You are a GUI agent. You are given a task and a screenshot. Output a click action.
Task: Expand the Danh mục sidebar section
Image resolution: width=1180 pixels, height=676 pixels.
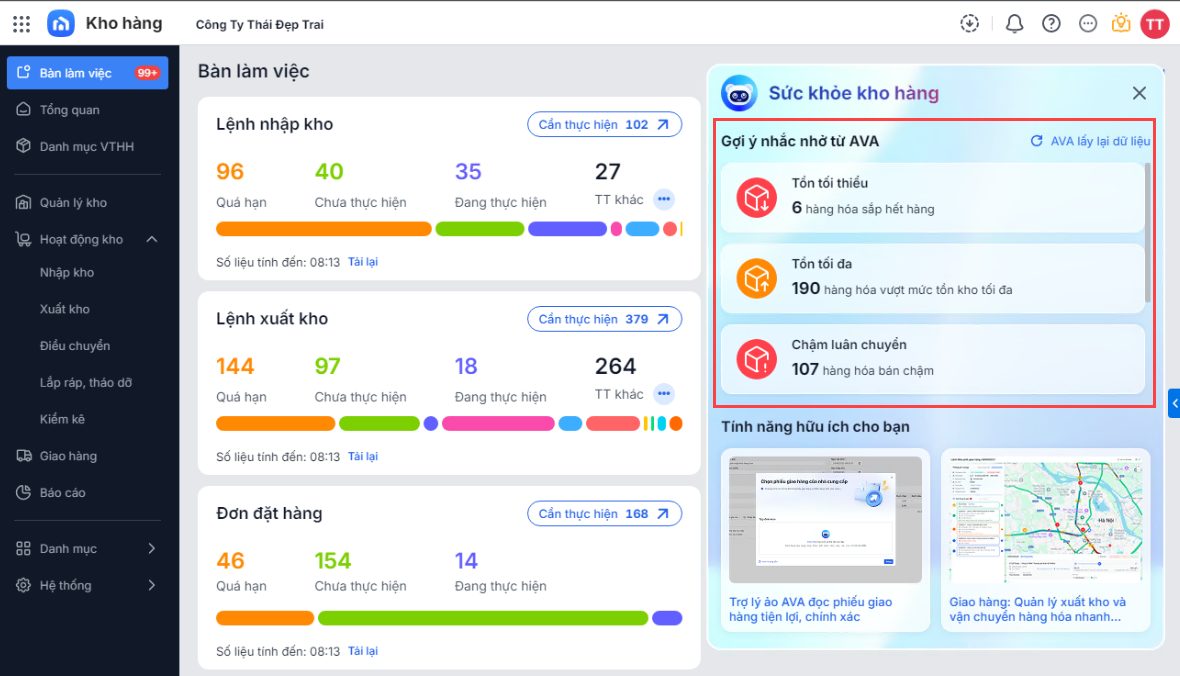point(152,548)
